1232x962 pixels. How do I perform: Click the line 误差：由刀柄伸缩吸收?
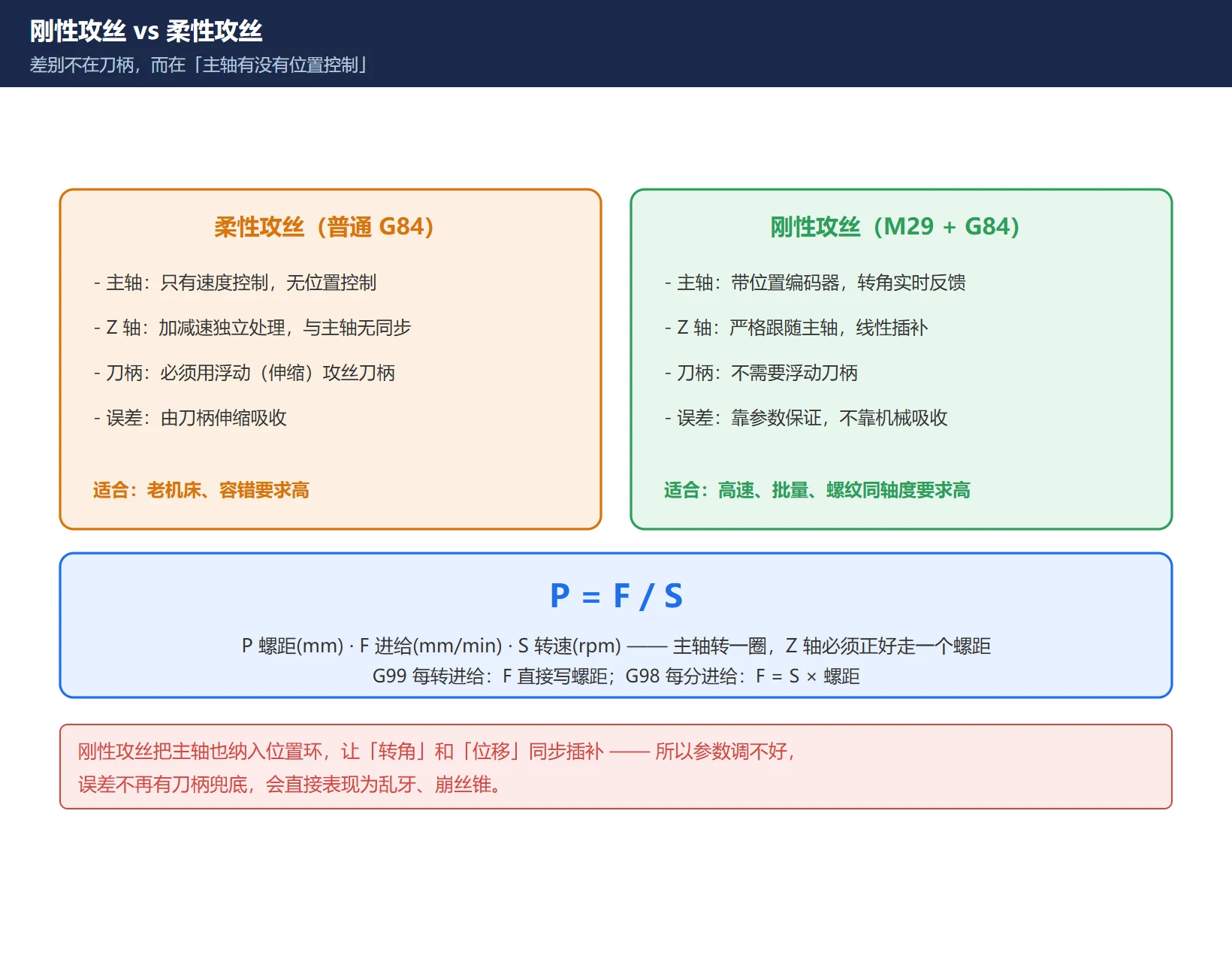[x=190, y=418]
